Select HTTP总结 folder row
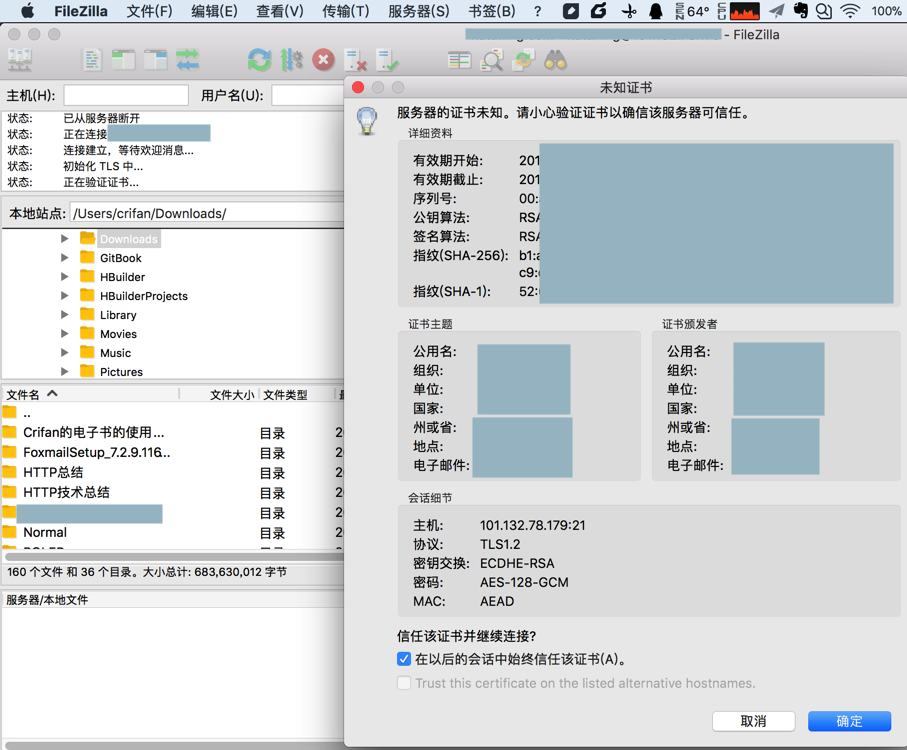The width and height of the screenshot is (907, 750). pos(172,472)
